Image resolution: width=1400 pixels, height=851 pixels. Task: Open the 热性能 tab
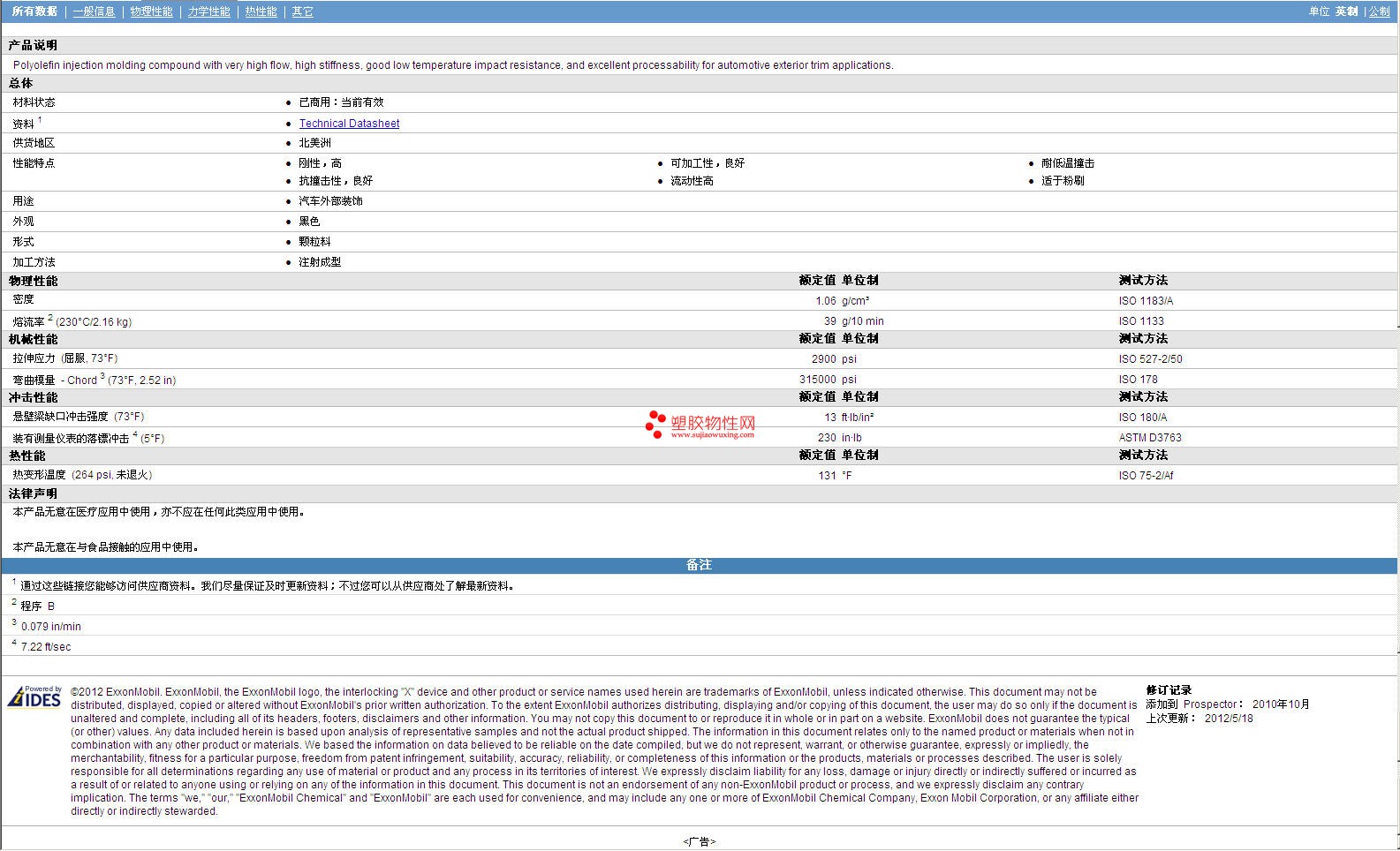click(x=261, y=11)
